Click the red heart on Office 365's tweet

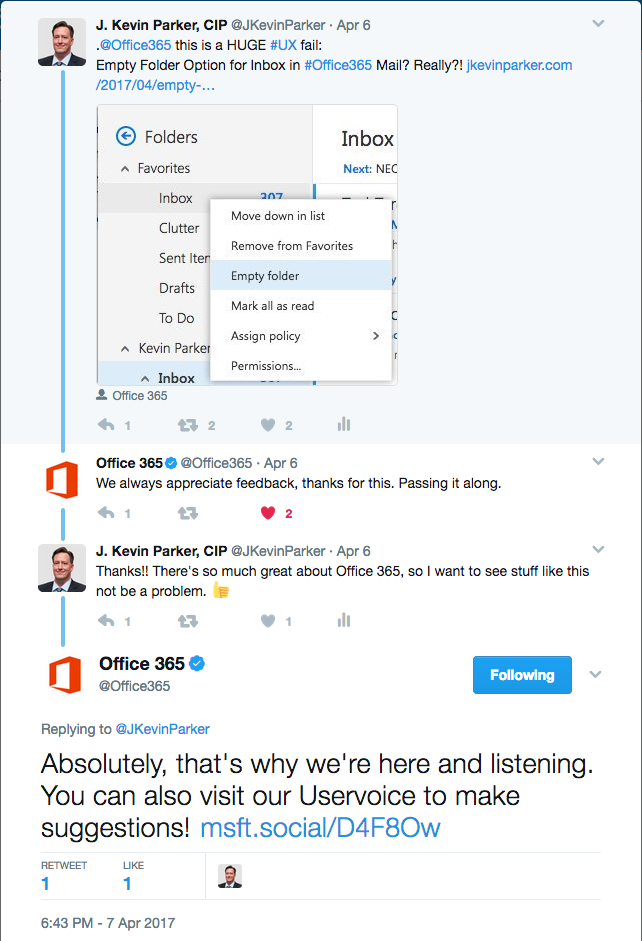[268, 513]
